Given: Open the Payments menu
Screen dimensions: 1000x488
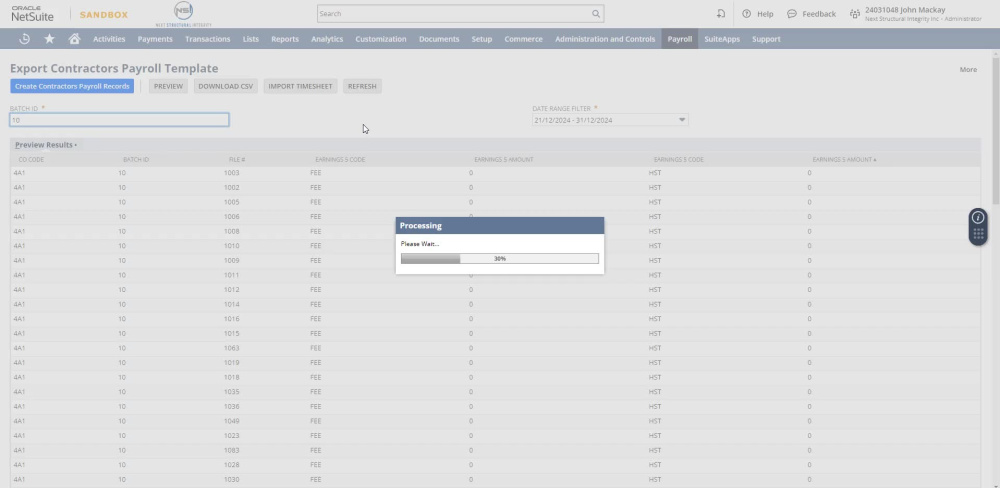Looking at the screenshot, I should pyautogui.click(x=155, y=39).
